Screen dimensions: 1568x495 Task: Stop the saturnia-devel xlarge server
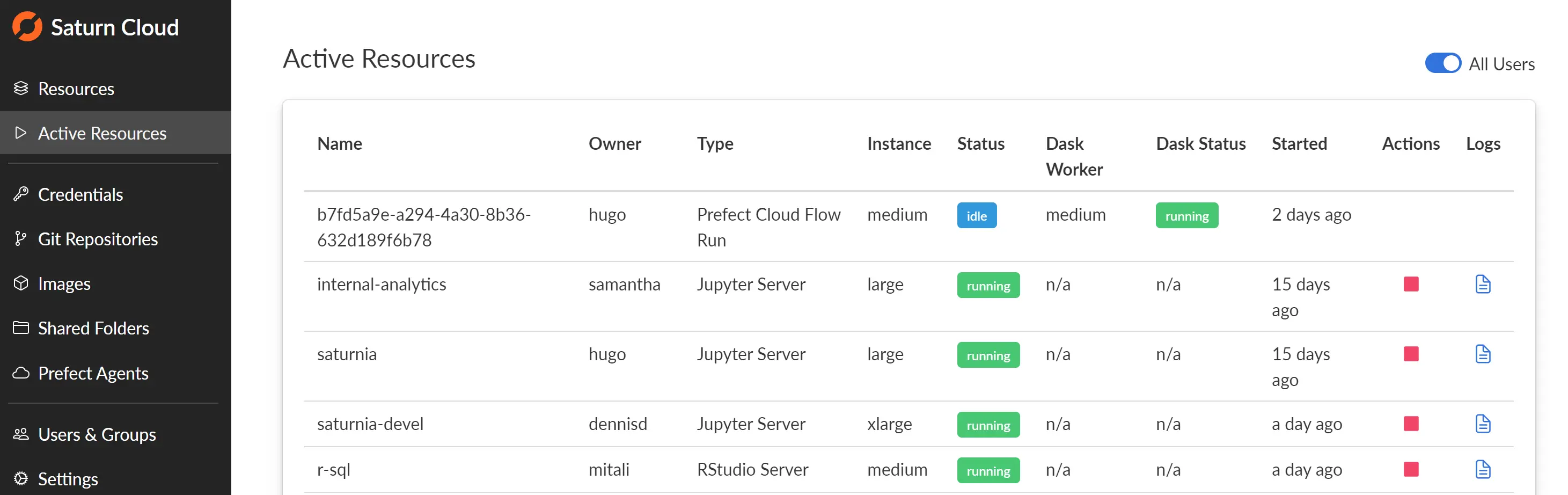tap(1410, 424)
